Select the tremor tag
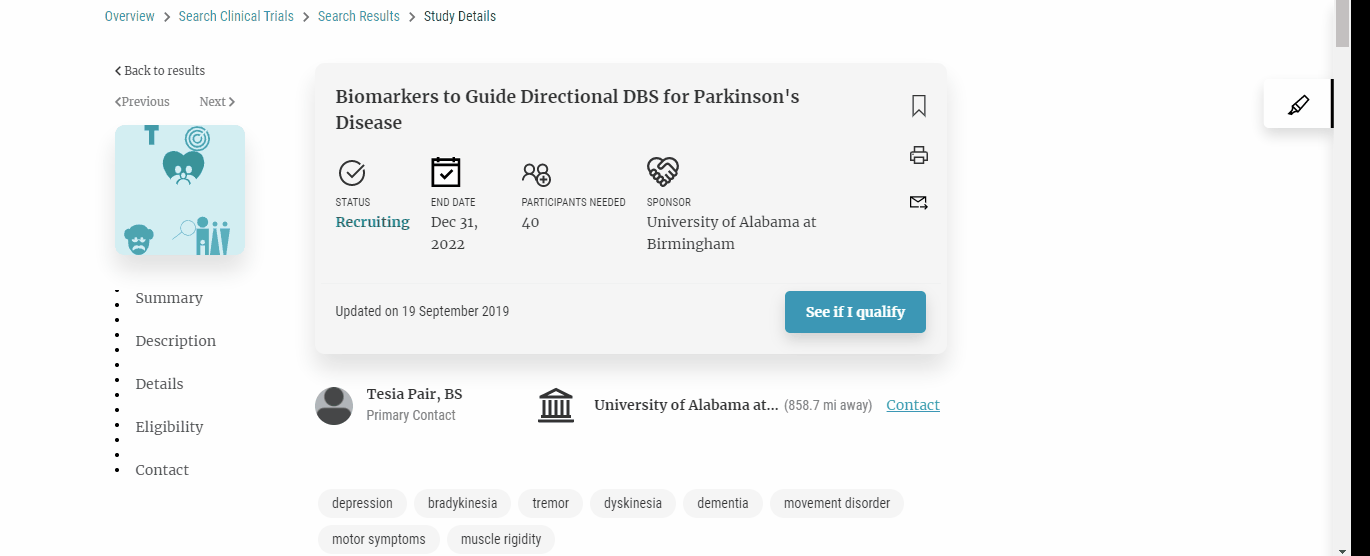 click(x=550, y=503)
